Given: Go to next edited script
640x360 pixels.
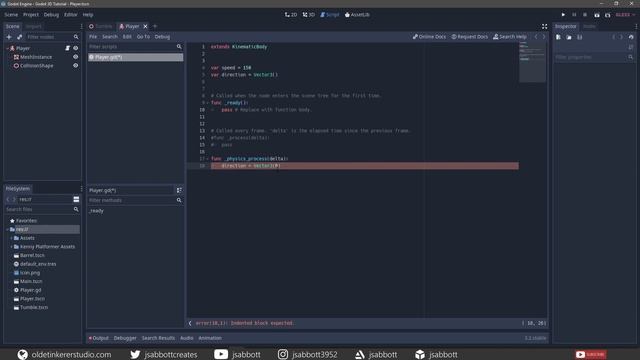Looking at the screenshot, I should coord(544,37).
